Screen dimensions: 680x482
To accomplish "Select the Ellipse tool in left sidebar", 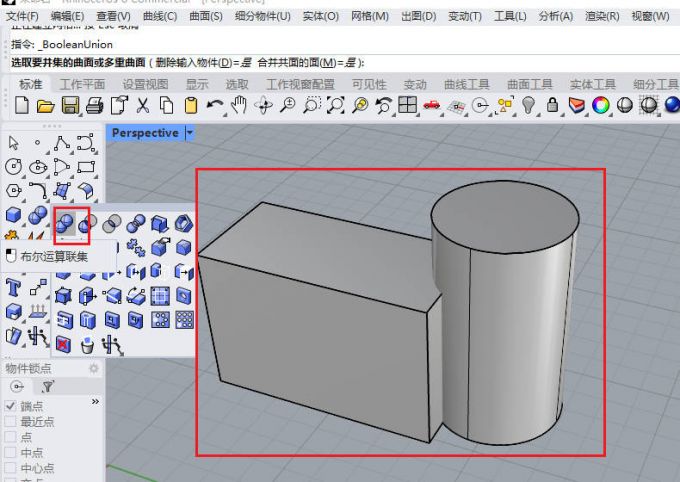I will (x=38, y=167).
